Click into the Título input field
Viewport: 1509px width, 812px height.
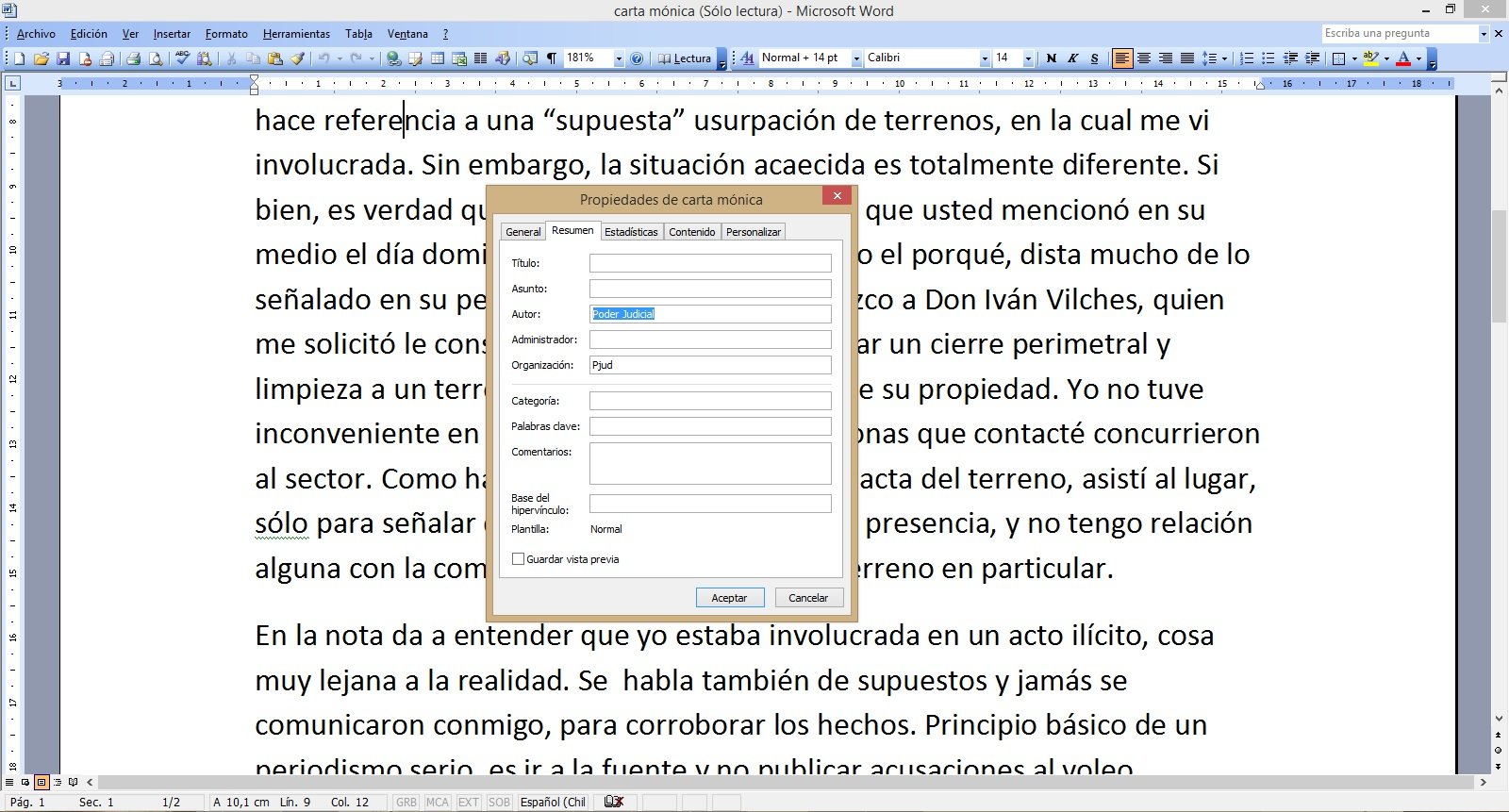click(710, 263)
